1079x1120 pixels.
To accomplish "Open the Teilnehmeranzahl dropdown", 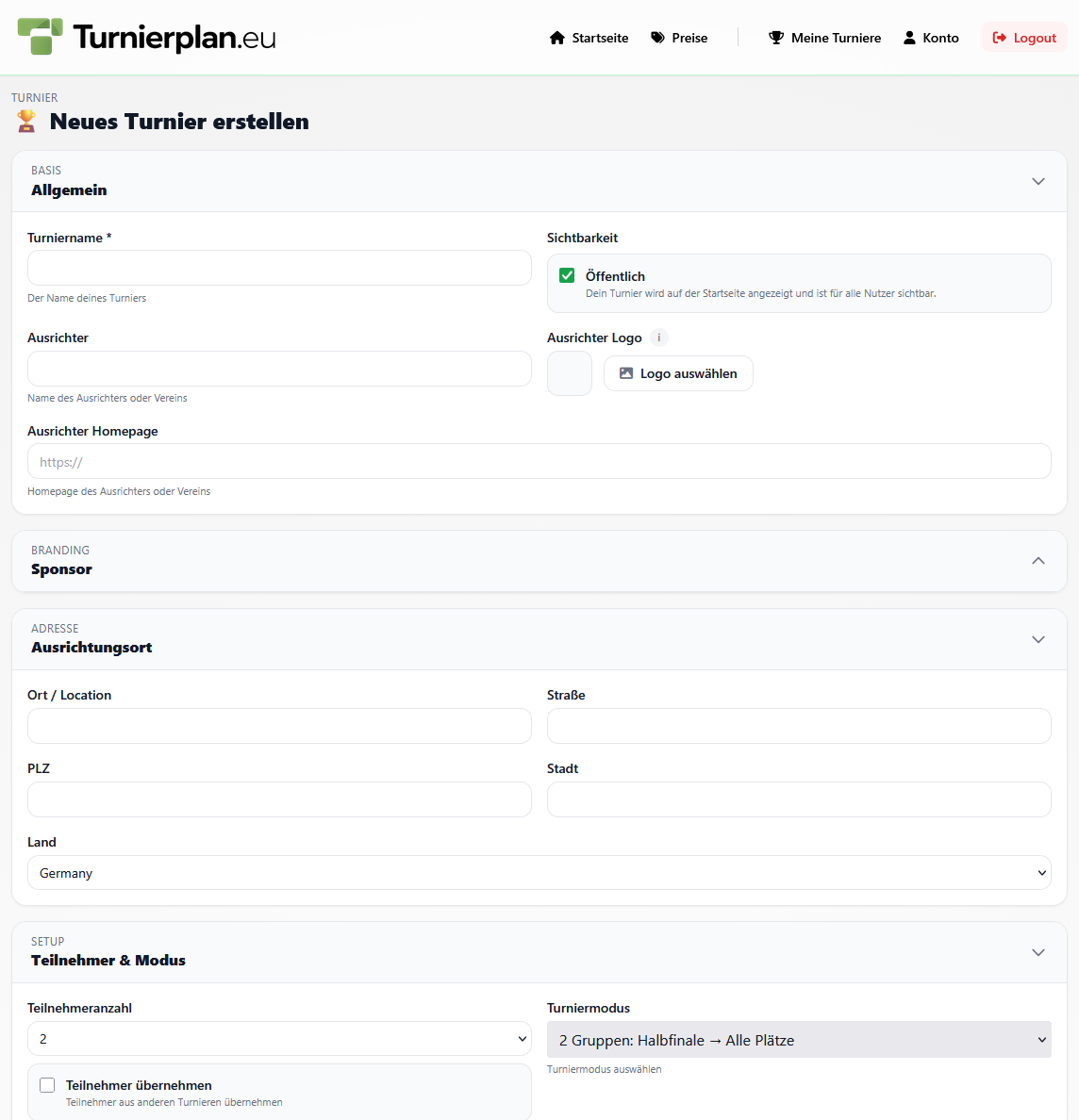I will pos(279,1039).
